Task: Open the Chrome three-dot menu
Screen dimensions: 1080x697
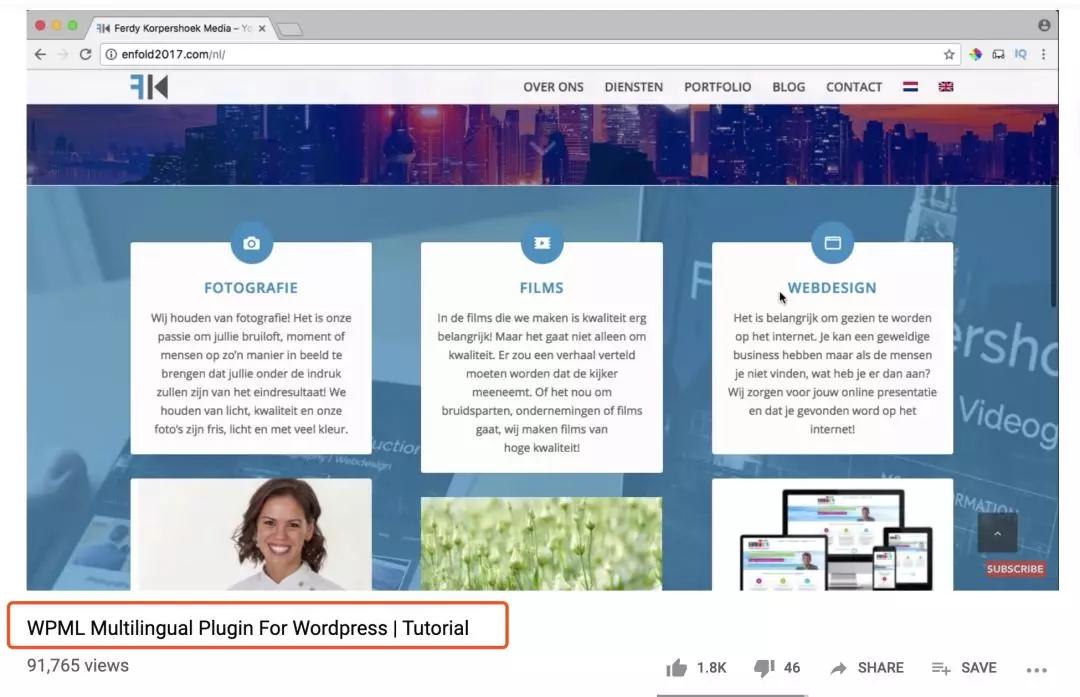Action: [1043, 54]
